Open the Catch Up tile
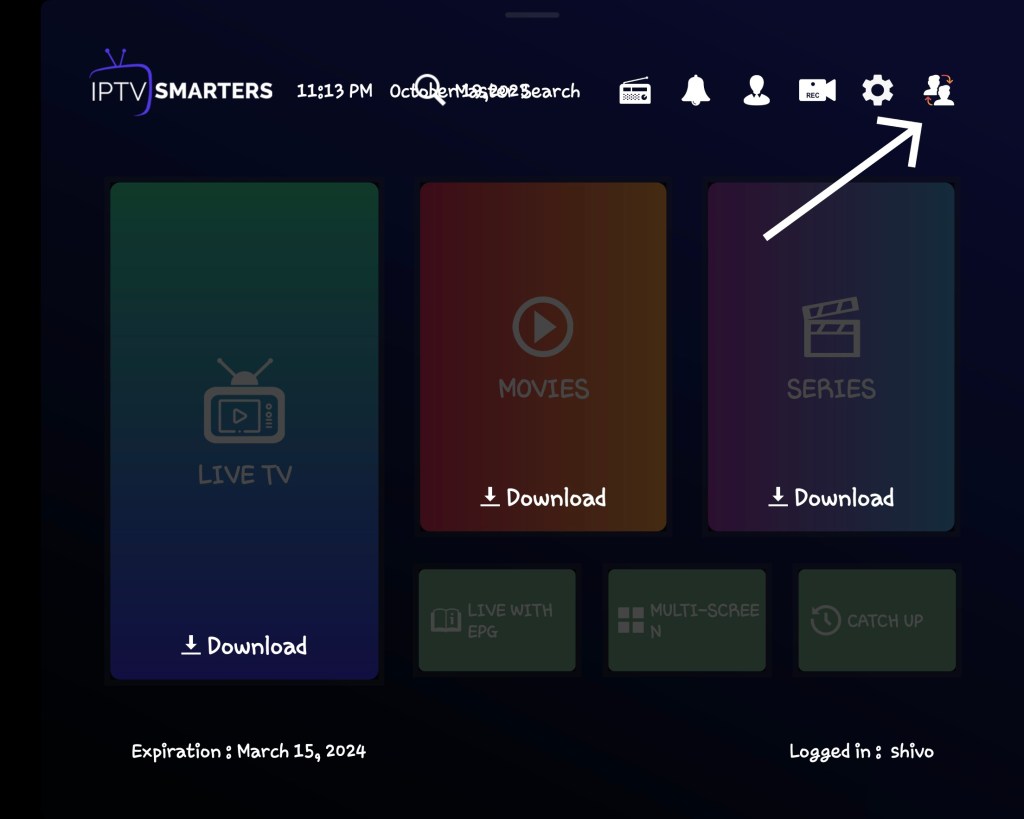Screen dimensions: 1024x819 tap(877, 620)
